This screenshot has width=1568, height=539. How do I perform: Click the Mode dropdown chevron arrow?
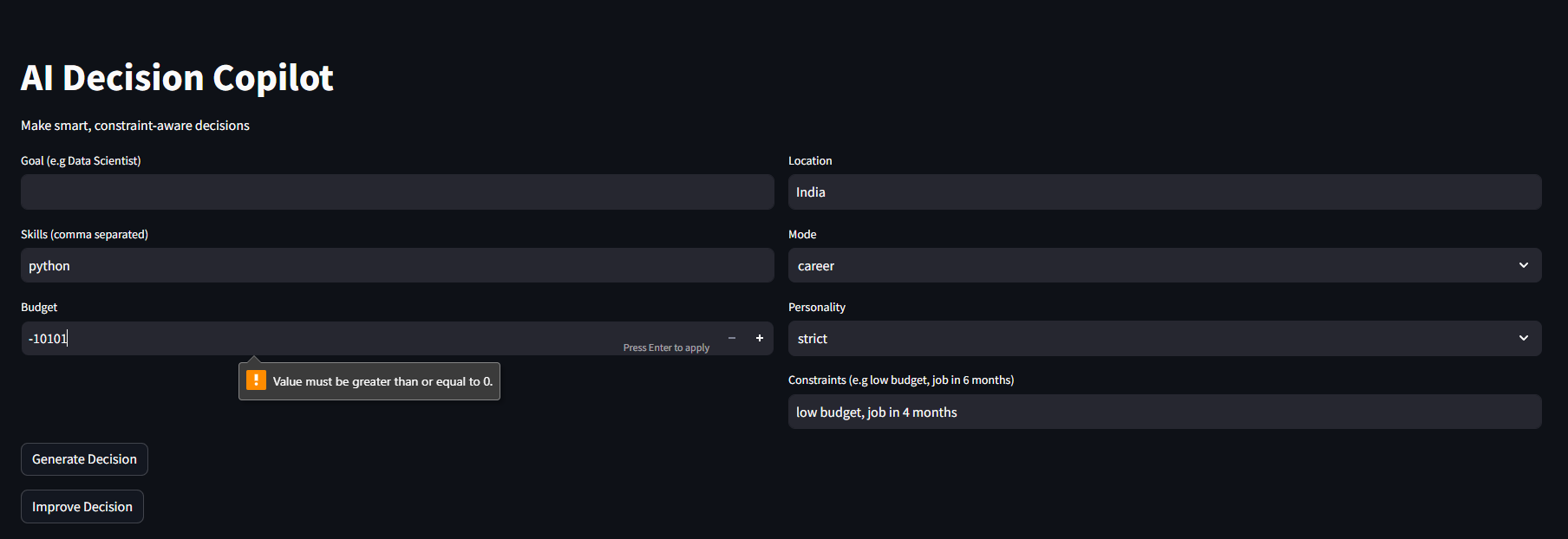click(x=1524, y=265)
